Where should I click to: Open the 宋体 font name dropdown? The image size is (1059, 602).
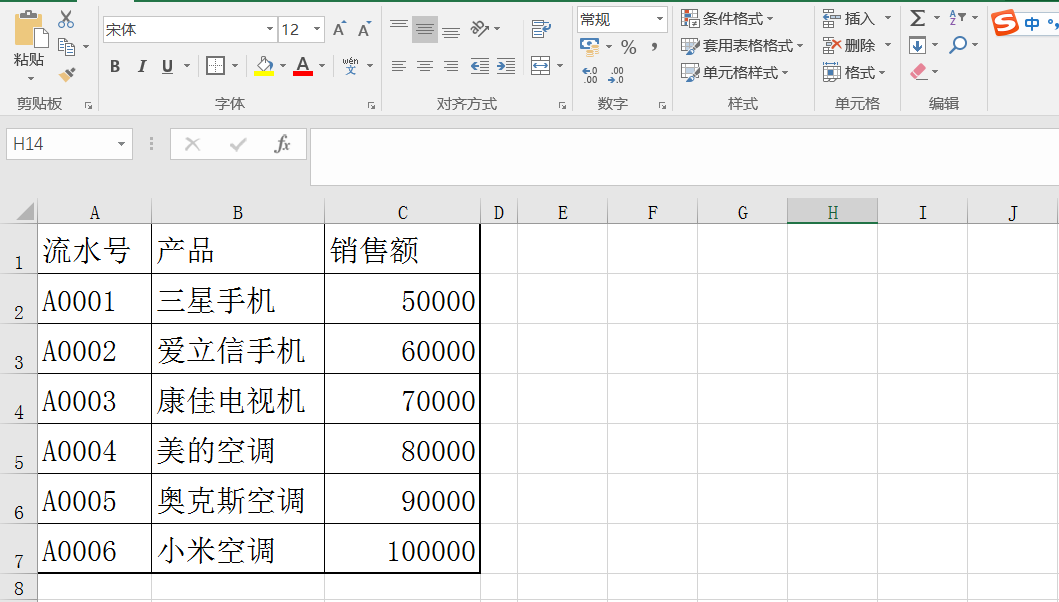[x=269, y=29]
